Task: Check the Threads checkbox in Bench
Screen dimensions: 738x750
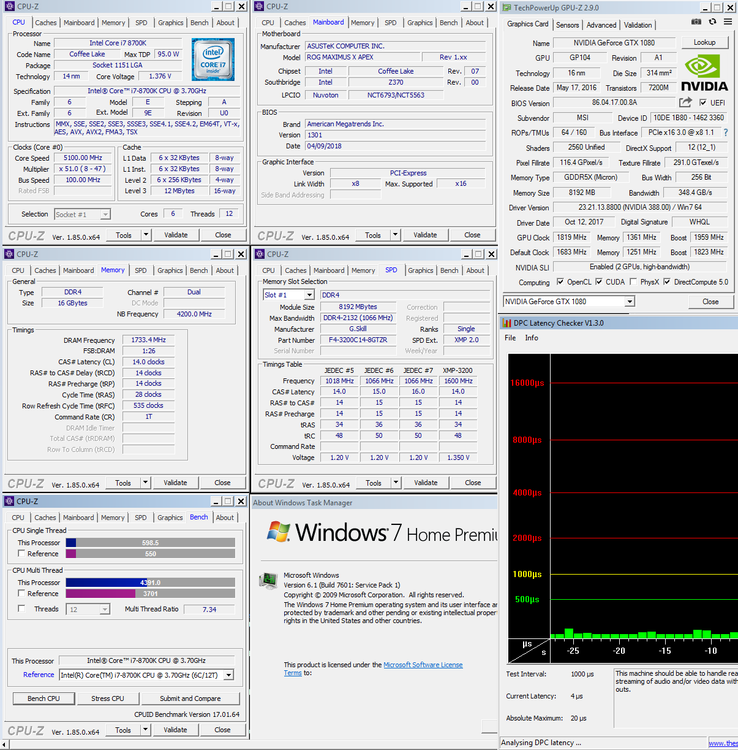Action: (21, 608)
